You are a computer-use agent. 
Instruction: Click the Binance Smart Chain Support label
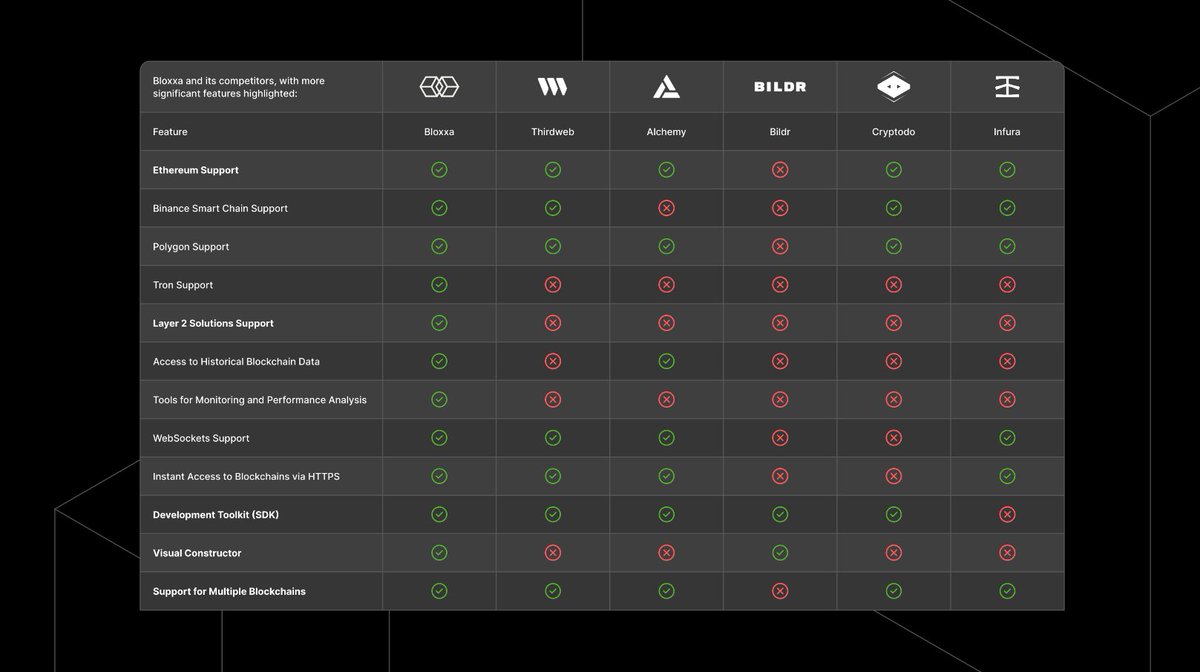(220, 208)
